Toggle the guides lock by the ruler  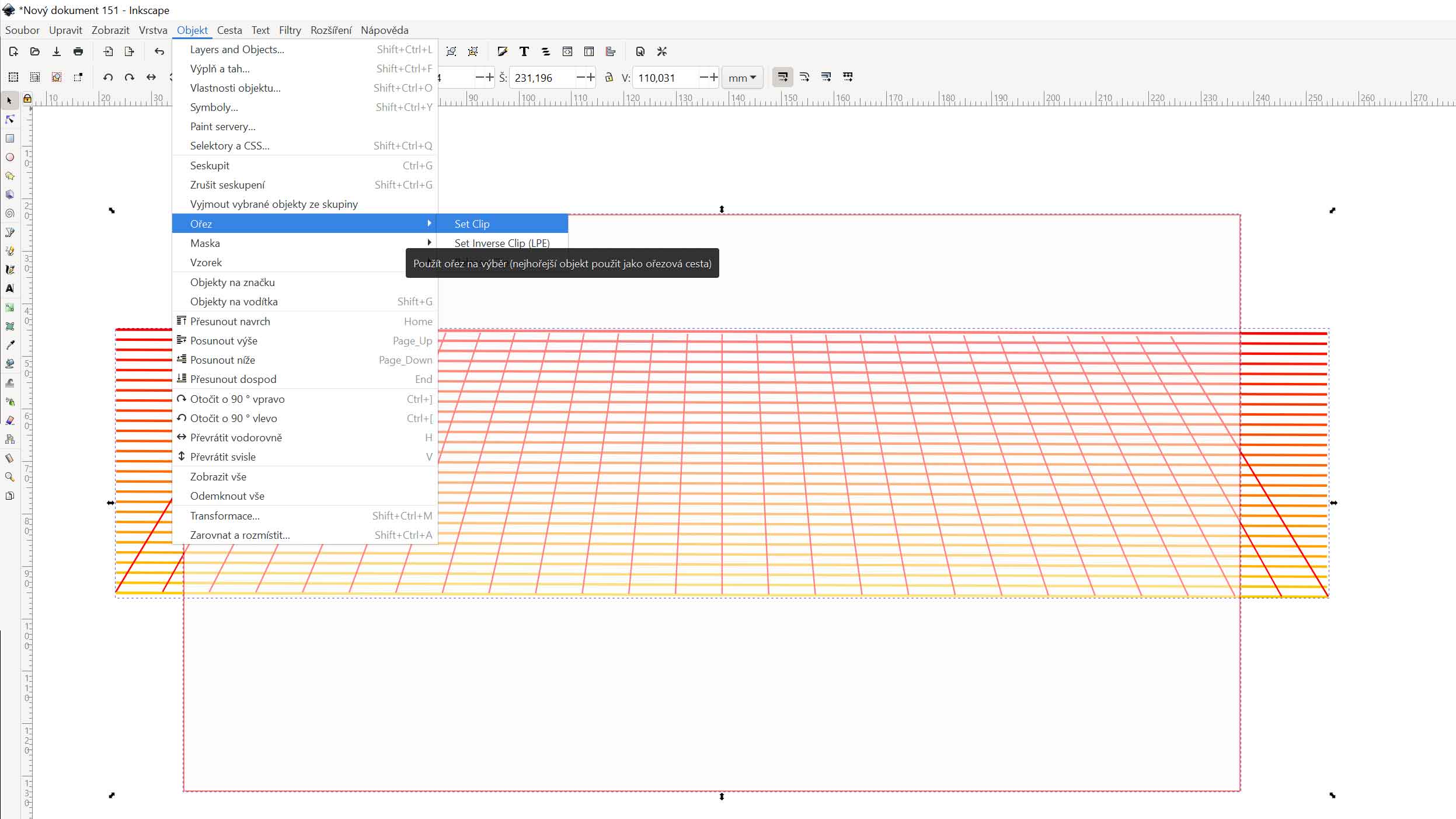pos(27,99)
